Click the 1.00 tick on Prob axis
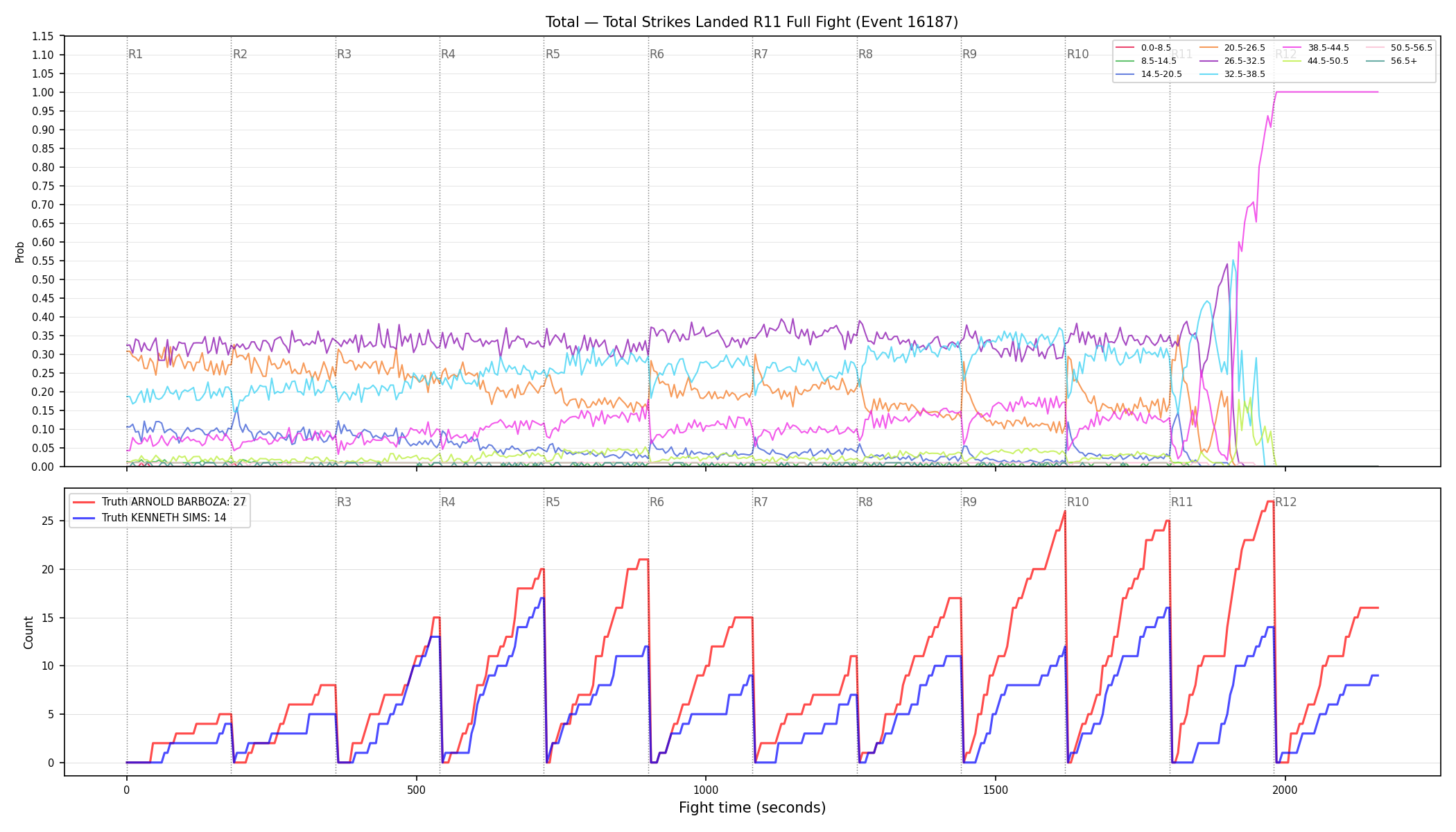Screen dimensions: 1456x832 [42, 92]
